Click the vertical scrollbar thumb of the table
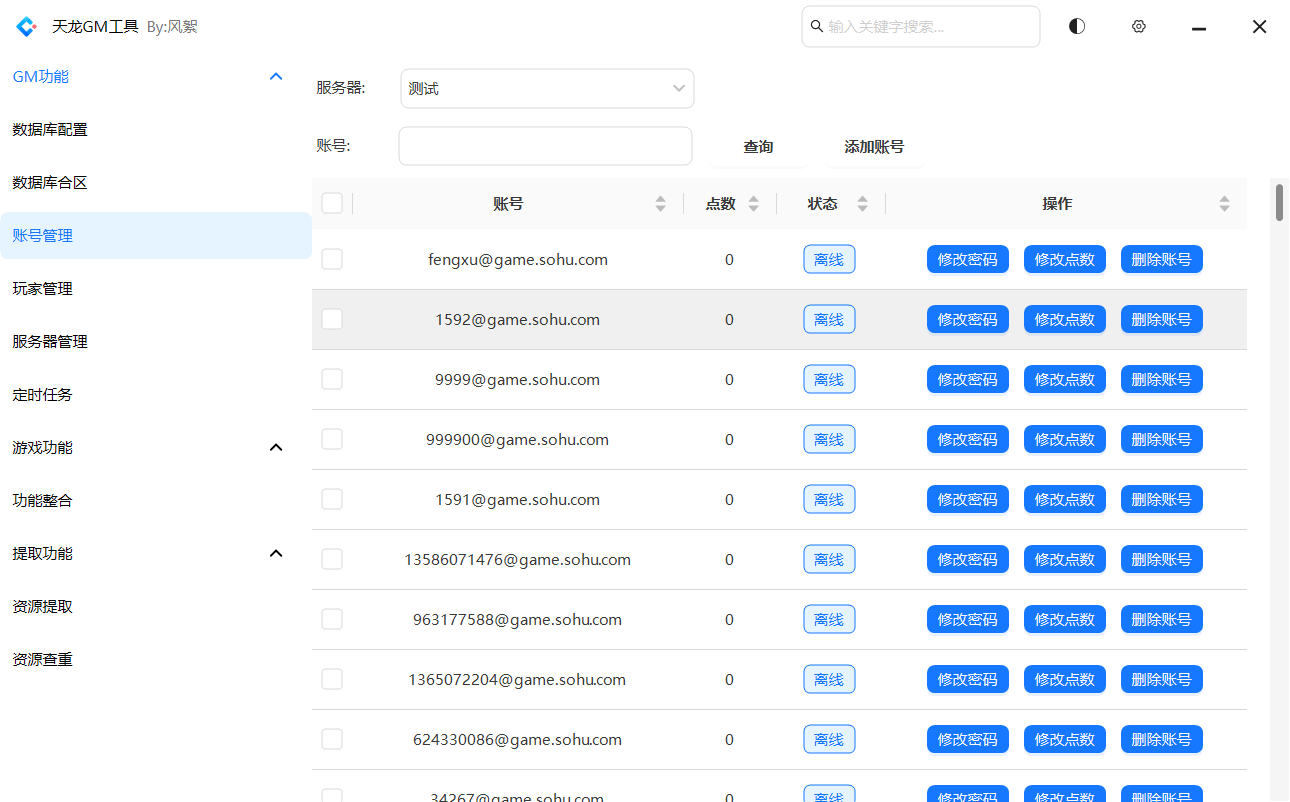Image resolution: width=1290 pixels, height=802 pixels. (1279, 201)
